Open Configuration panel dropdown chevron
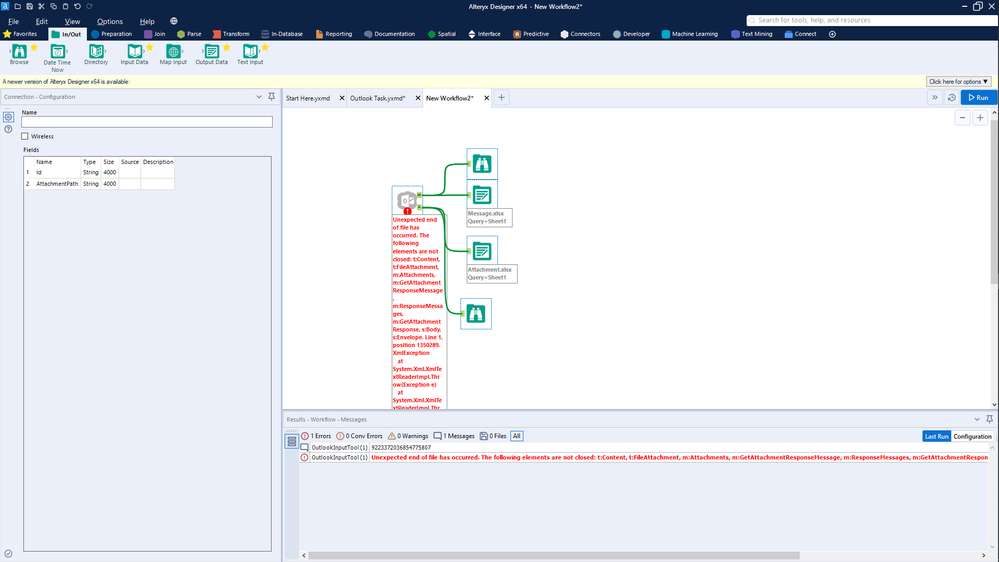Screen dimensions: 999x562 259,97
